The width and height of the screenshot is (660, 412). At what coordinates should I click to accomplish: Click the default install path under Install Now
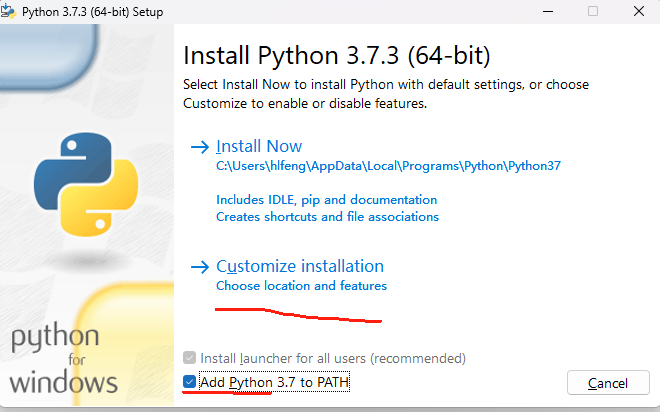click(389, 166)
